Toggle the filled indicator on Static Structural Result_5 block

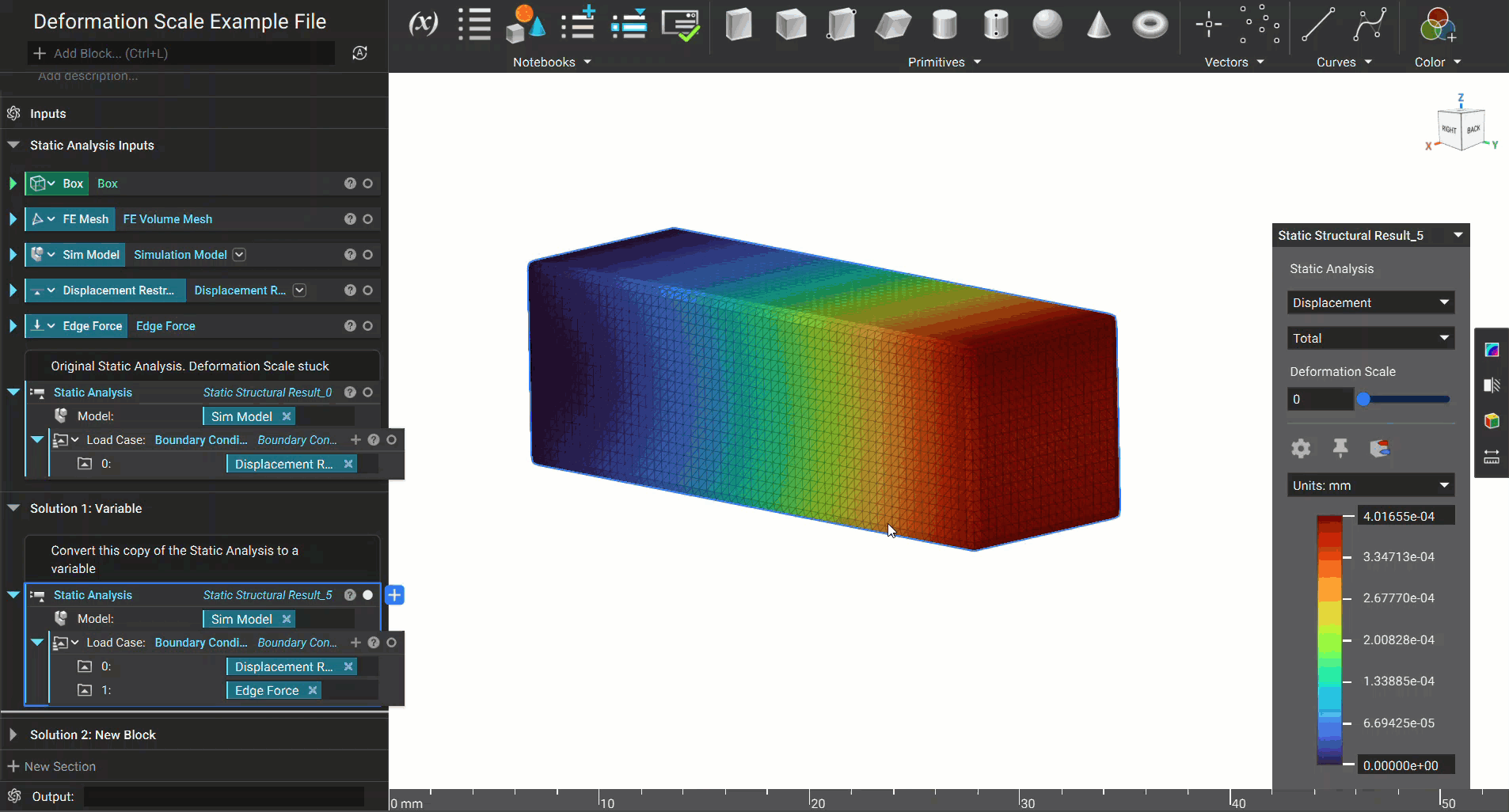point(367,594)
